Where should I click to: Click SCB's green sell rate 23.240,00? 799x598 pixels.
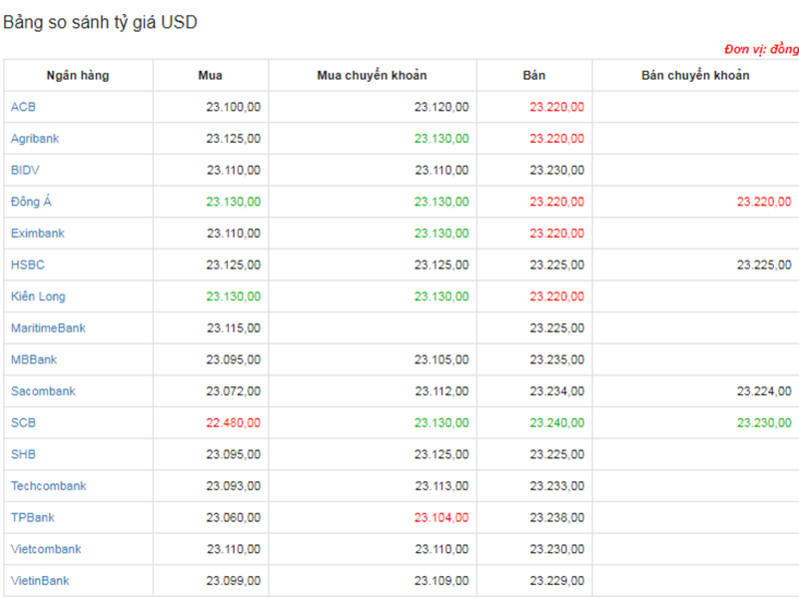point(557,423)
